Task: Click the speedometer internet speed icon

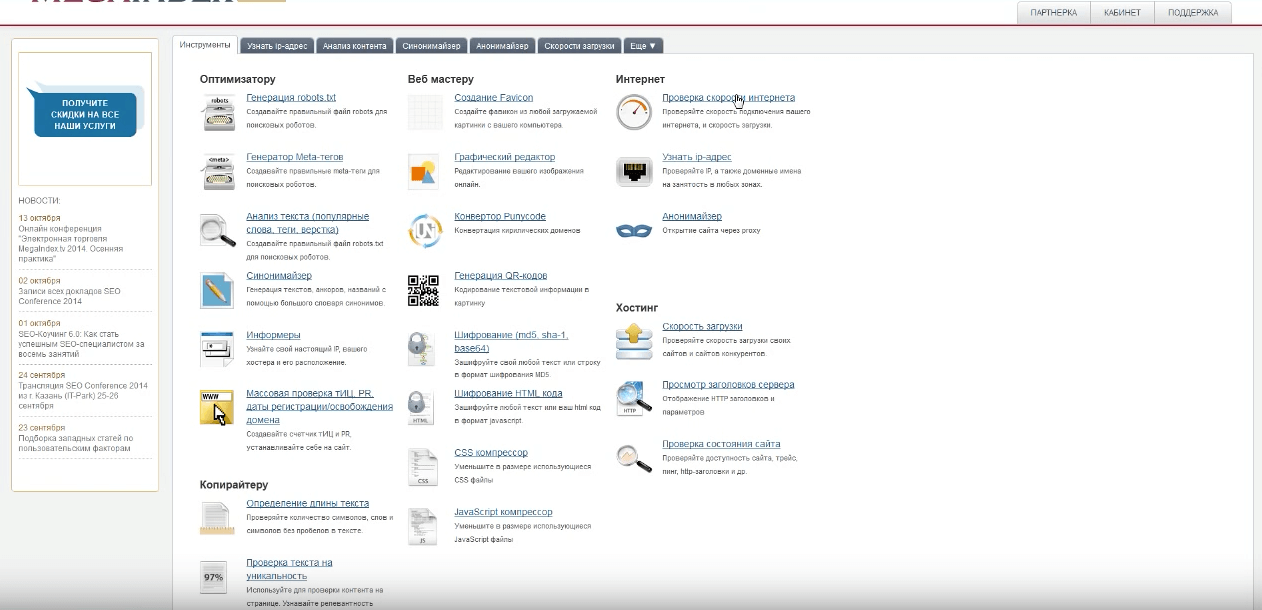Action: 634,112
